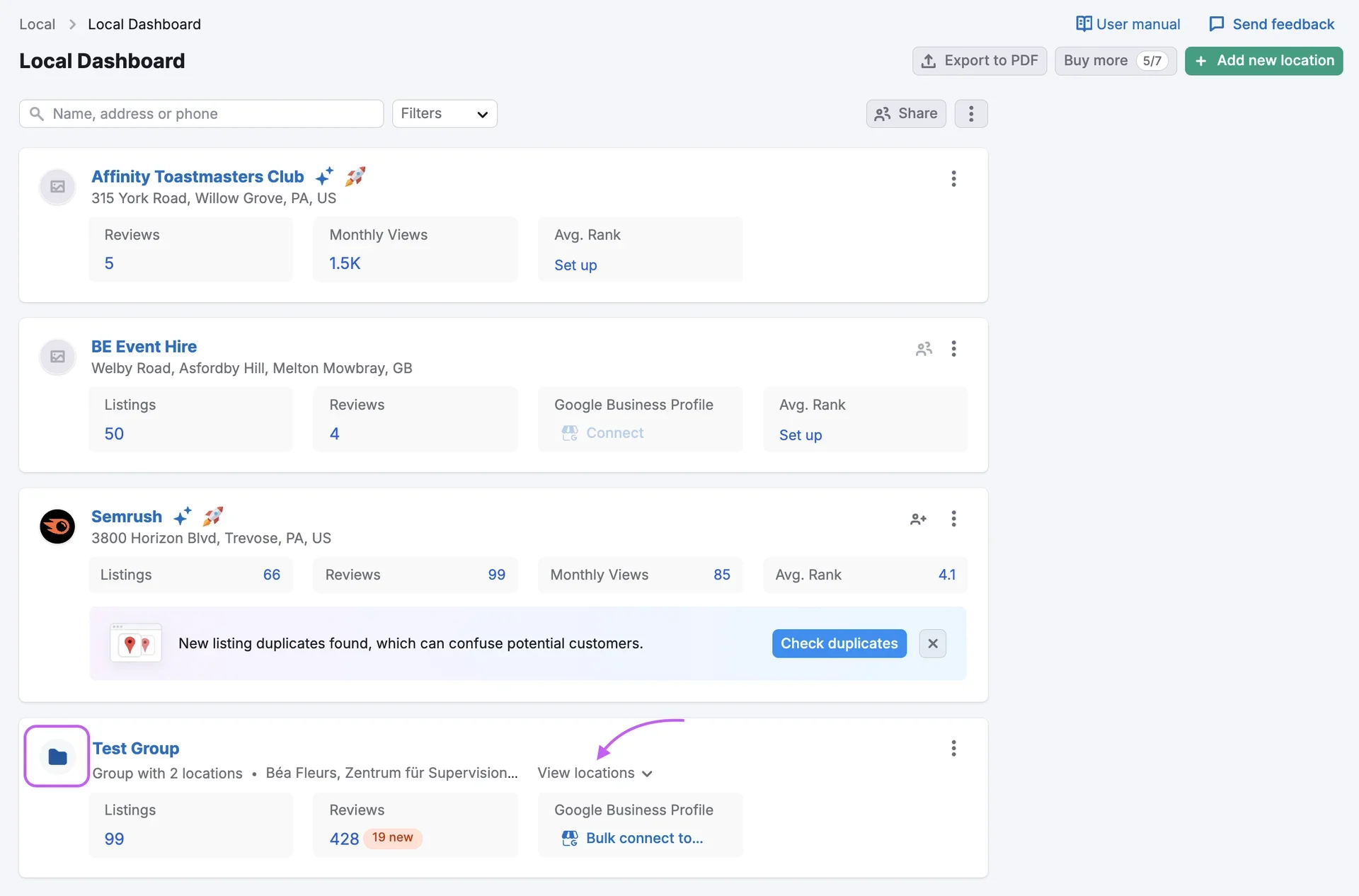
Task: Click the map pins icon in duplicates notice
Action: point(136,643)
